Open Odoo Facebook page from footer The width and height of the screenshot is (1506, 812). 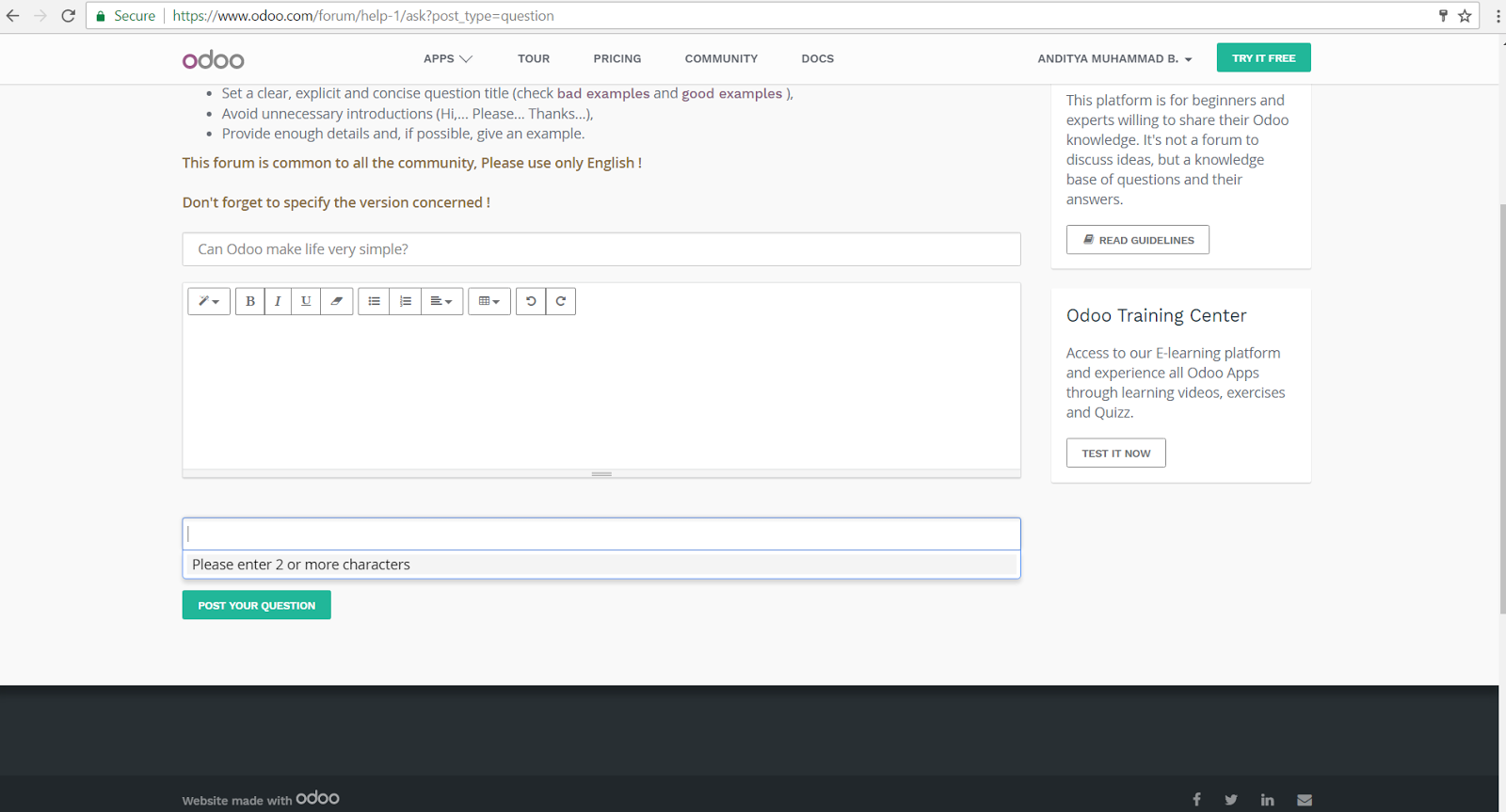1196,800
